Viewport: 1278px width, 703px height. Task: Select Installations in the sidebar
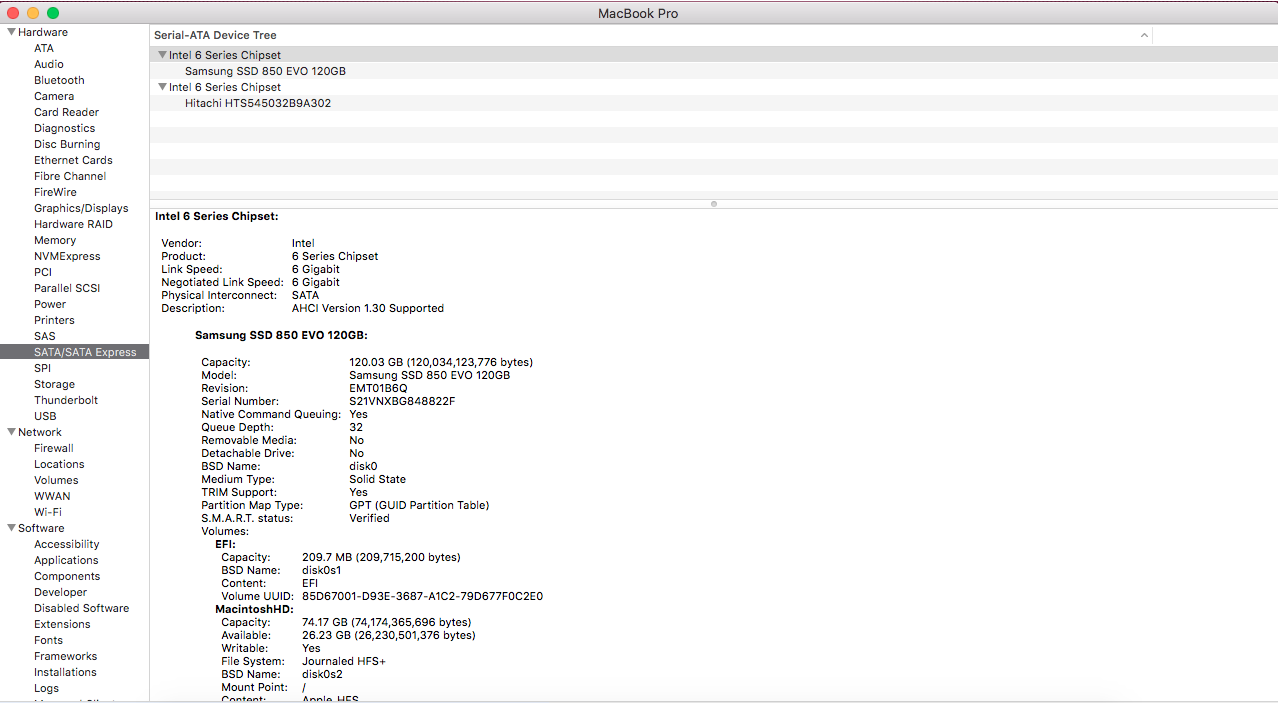tap(65, 672)
